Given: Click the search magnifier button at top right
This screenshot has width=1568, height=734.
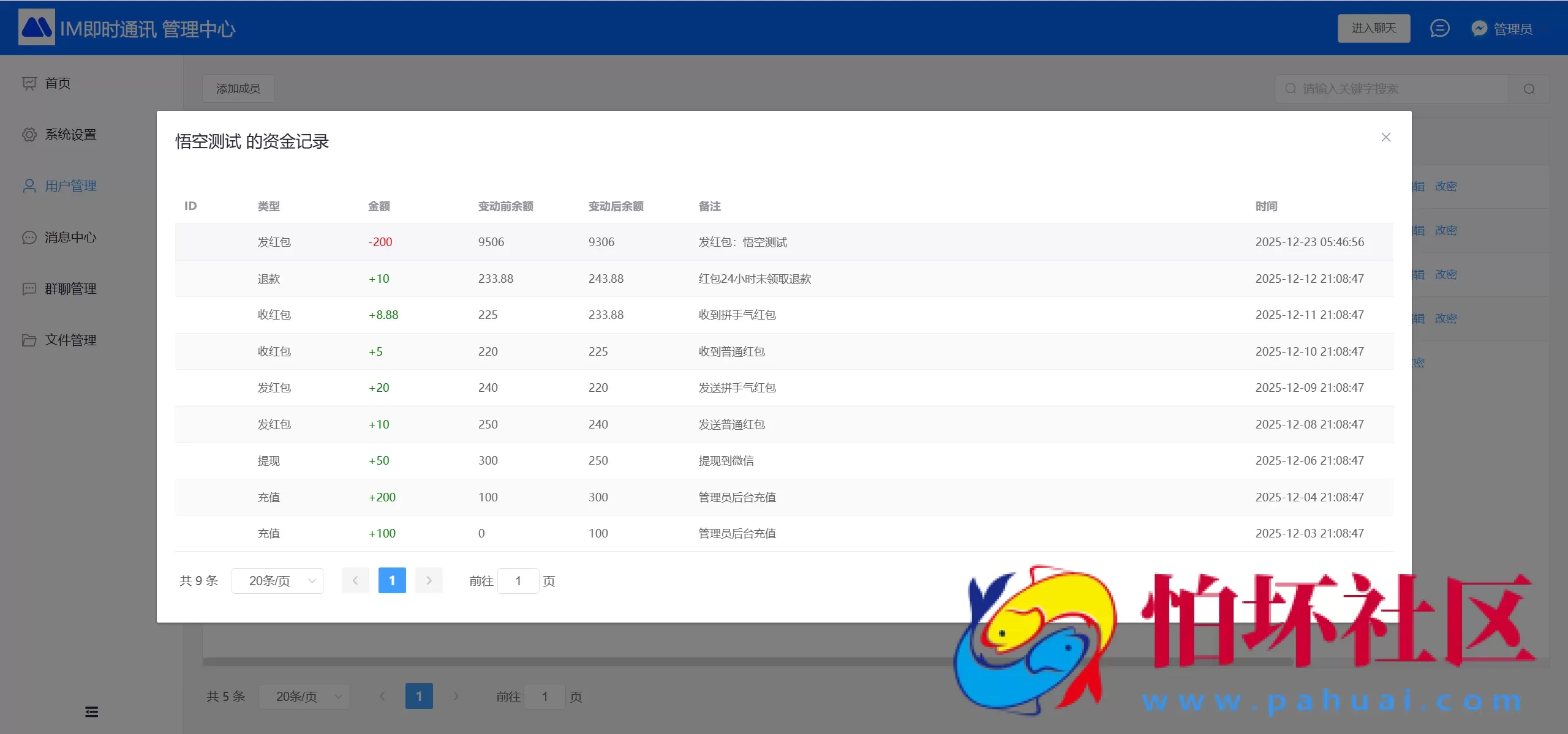Looking at the screenshot, I should (1529, 89).
